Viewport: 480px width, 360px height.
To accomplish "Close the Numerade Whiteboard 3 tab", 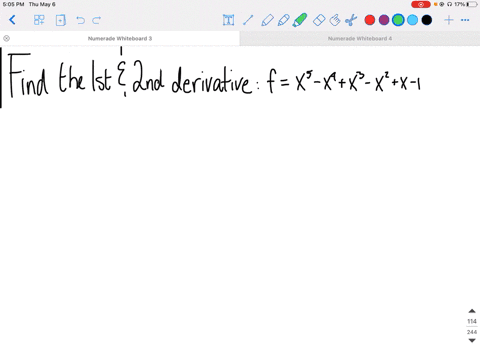I will 6,38.
